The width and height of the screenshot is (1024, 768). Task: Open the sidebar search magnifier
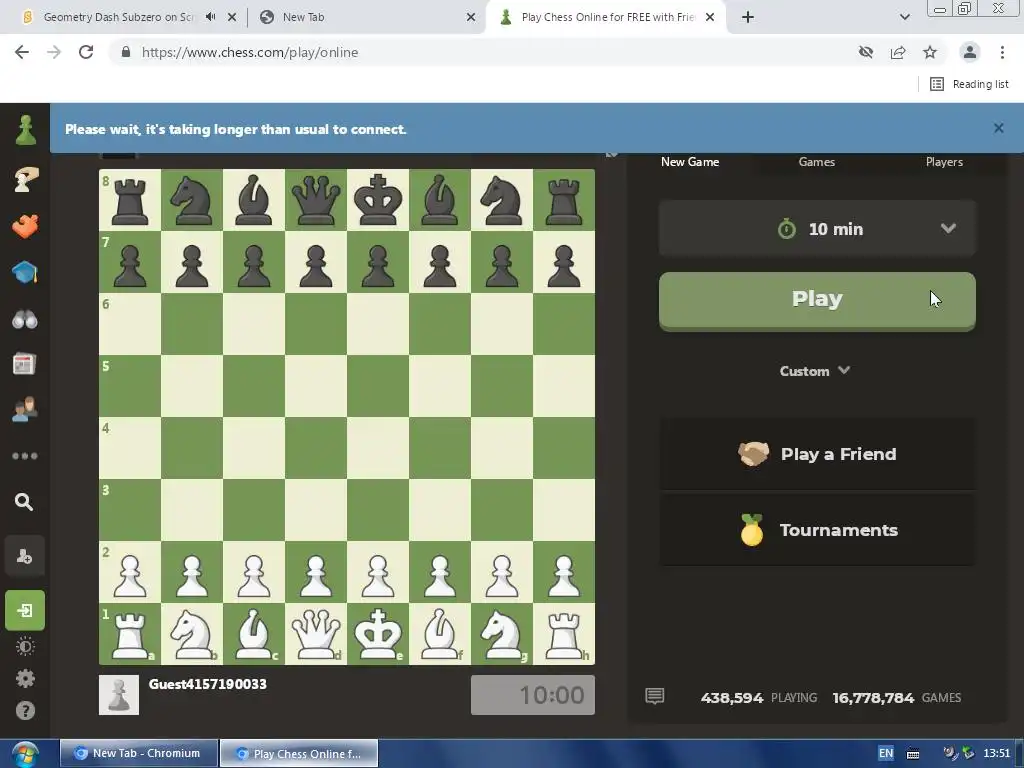coord(24,502)
